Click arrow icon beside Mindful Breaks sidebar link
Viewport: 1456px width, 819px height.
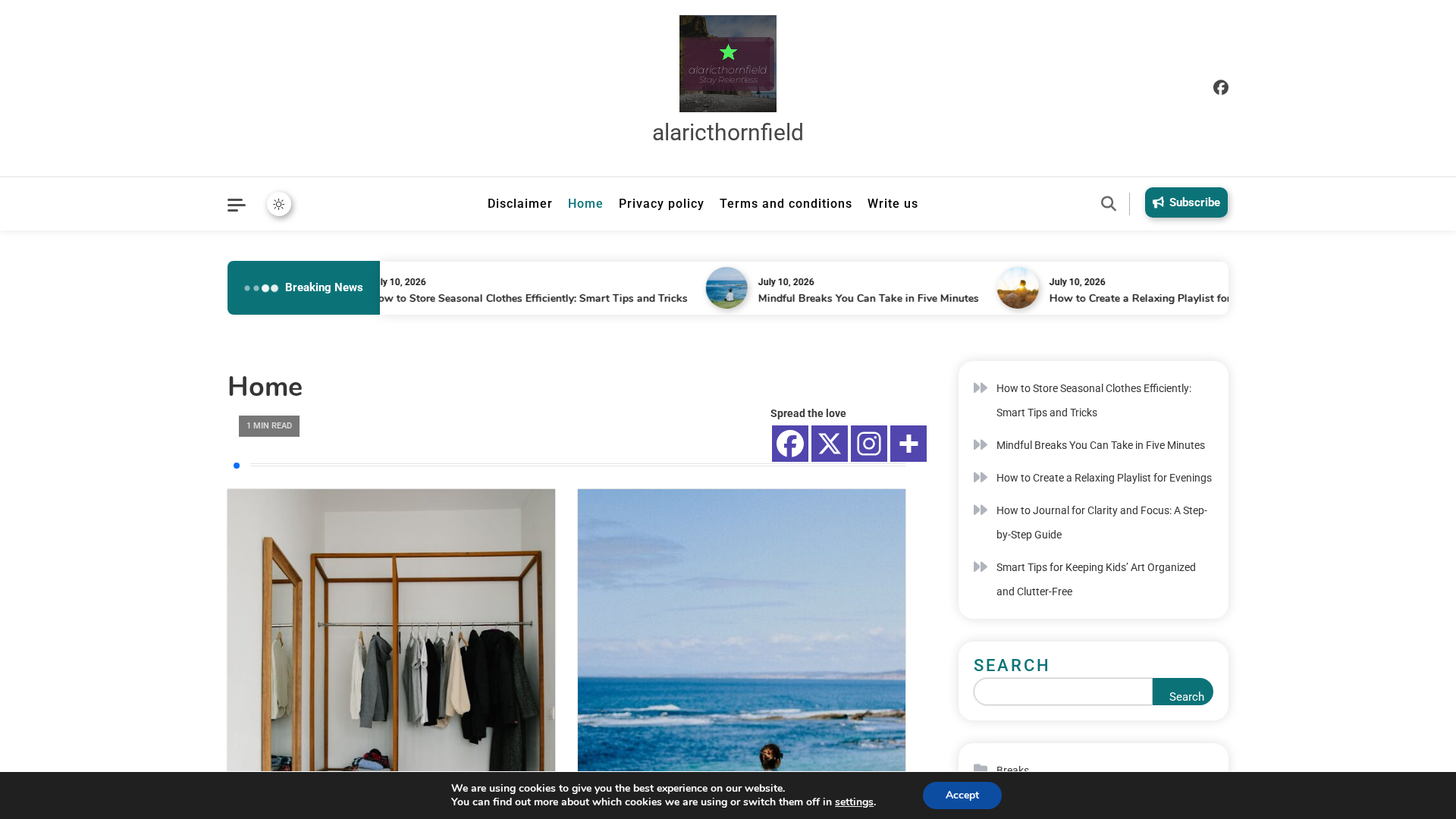tap(981, 445)
